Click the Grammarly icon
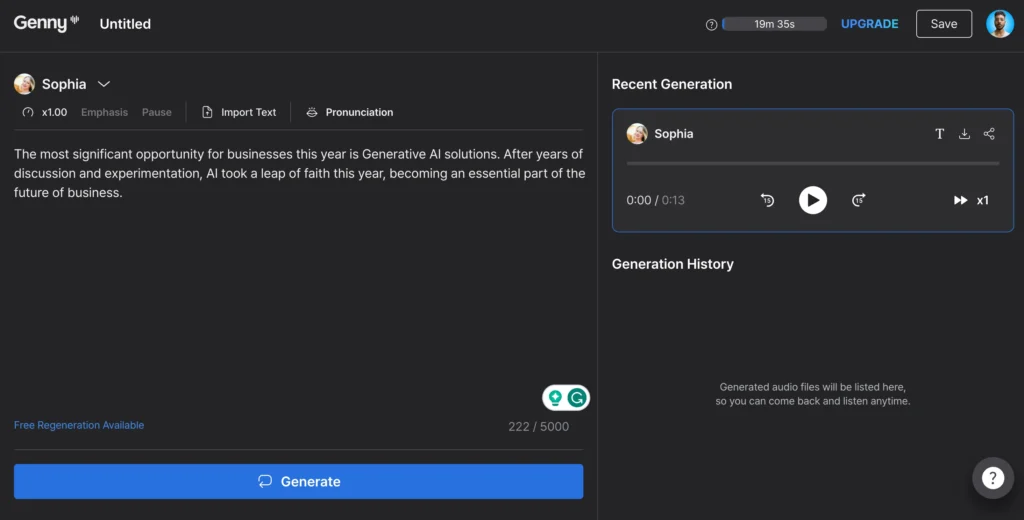 tap(577, 397)
